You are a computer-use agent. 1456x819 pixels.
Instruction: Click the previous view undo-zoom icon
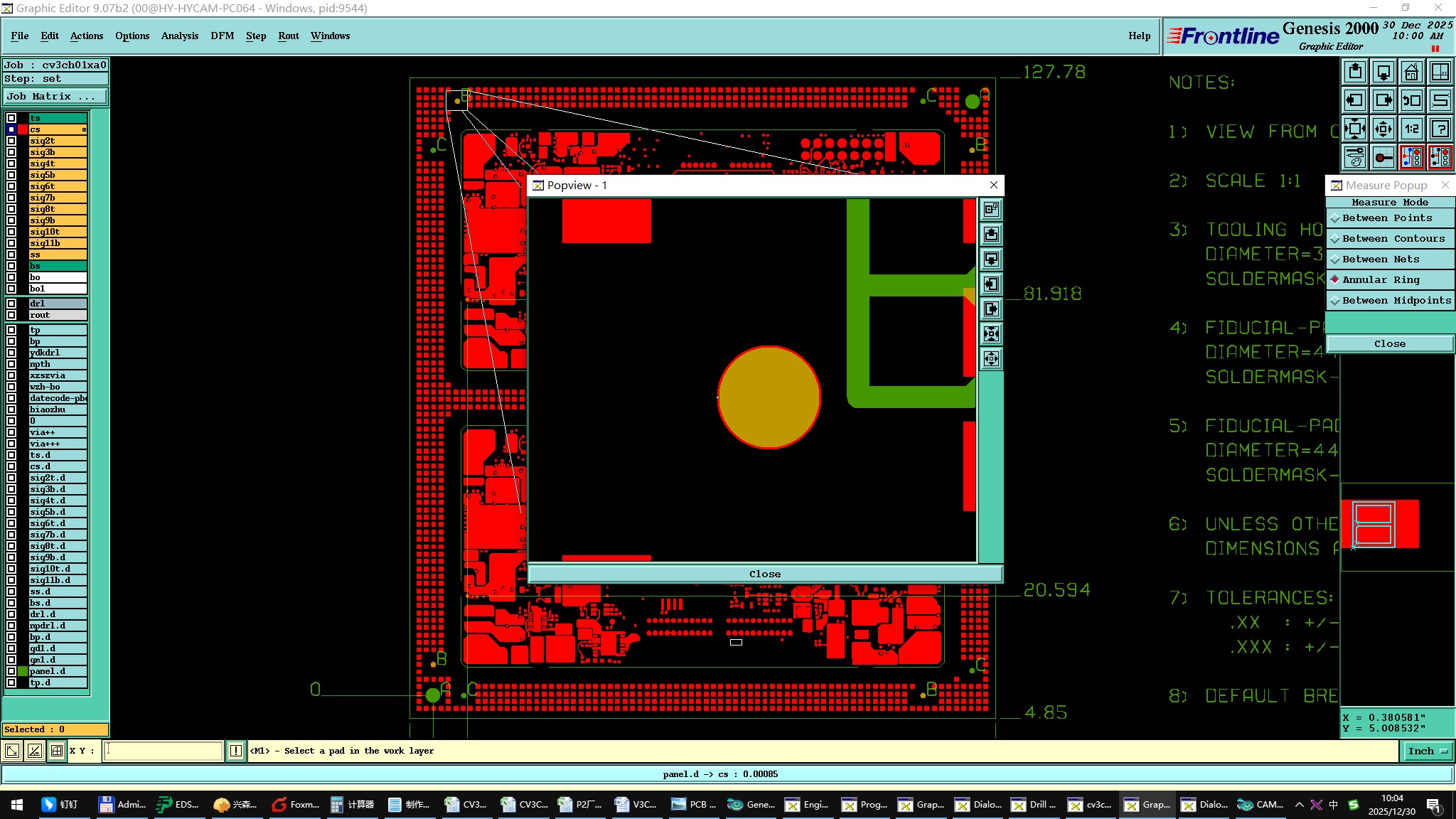tap(1411, 100)
